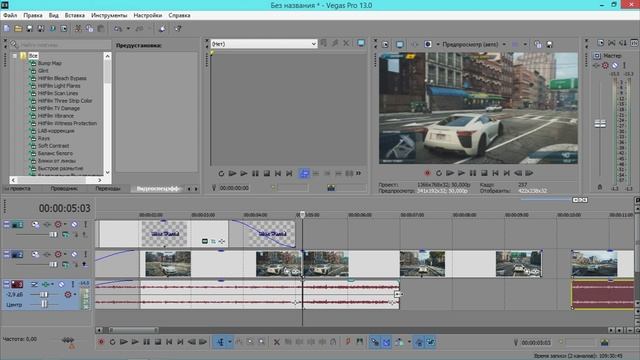Image resolution: width=640 pixels, height=360 pixels.
Task: Toggle Enable Snapping in timeline toolbar
Action: (375, 342)
